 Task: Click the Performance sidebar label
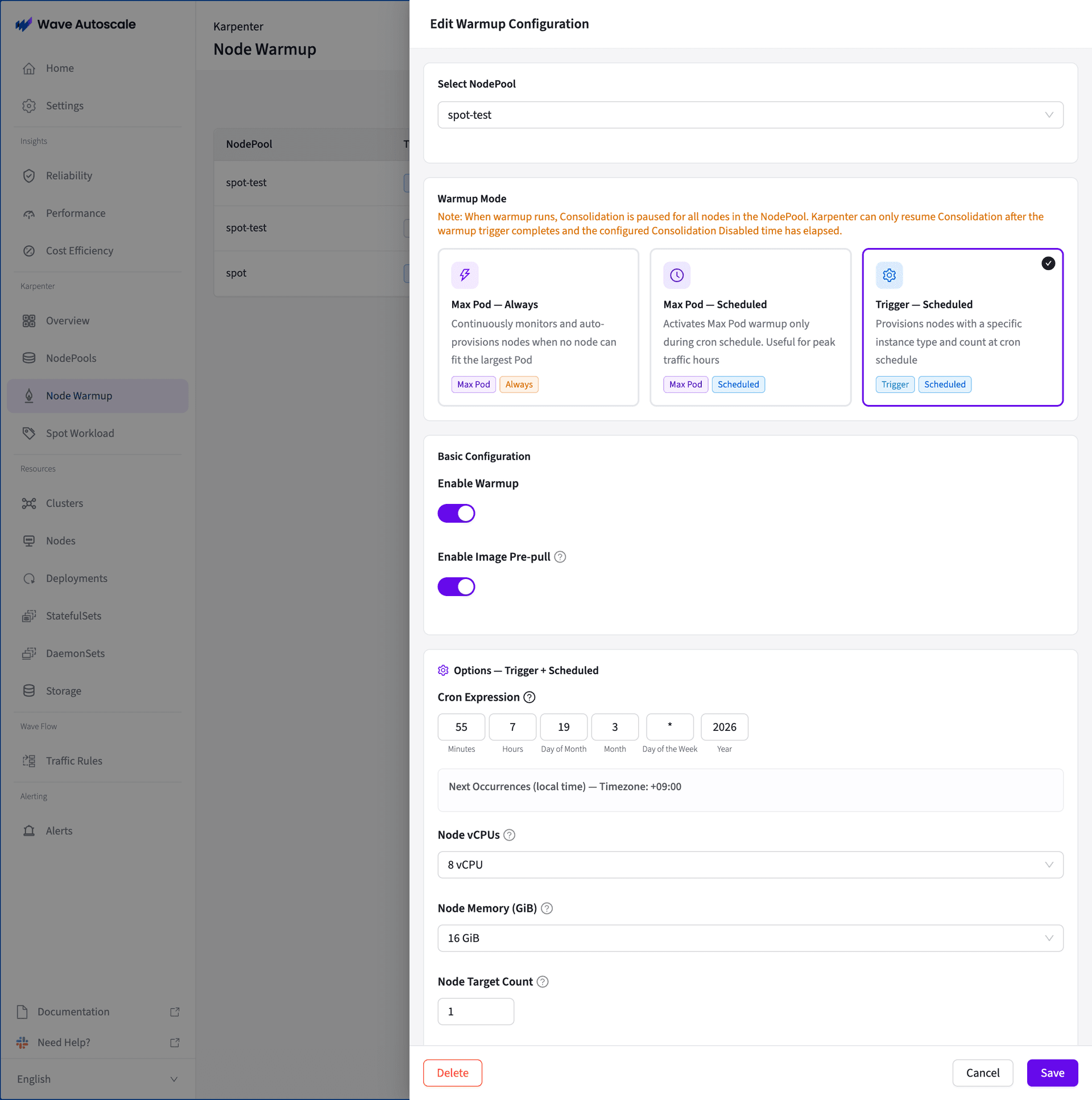tap(76, 213)
